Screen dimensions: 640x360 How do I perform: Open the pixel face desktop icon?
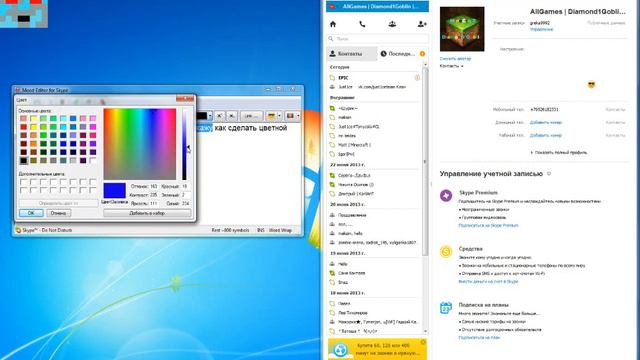click(24, 13)
